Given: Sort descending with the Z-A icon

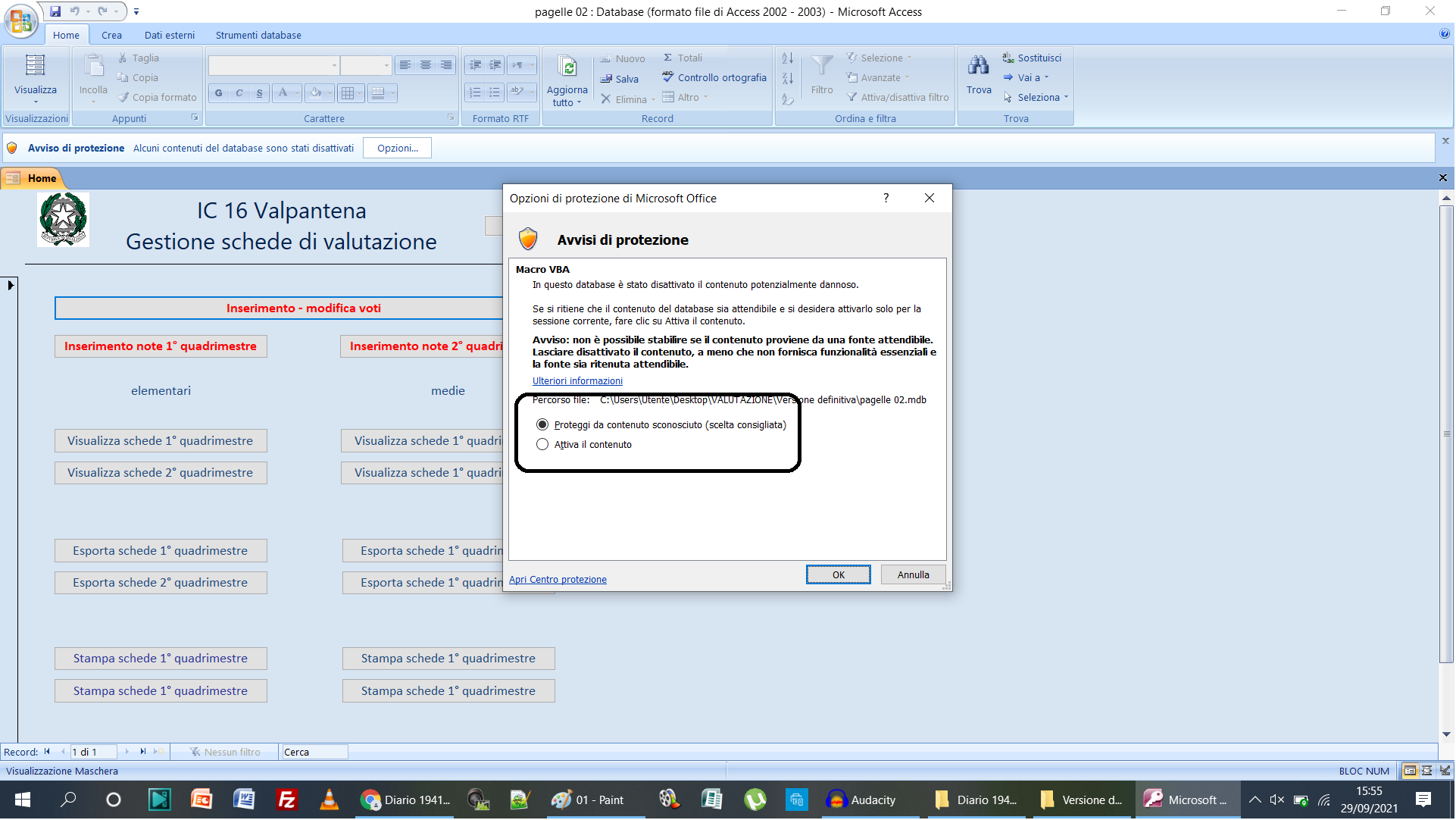Looking at the screenshot, I should coord(788,78).
